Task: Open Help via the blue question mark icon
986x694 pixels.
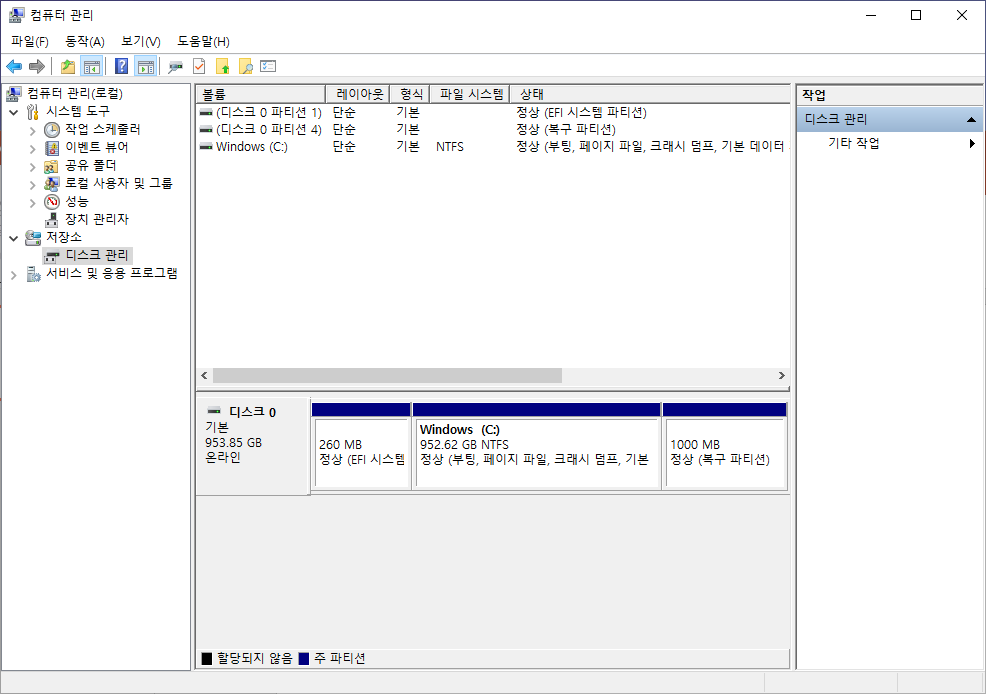Action: point(121,66)
